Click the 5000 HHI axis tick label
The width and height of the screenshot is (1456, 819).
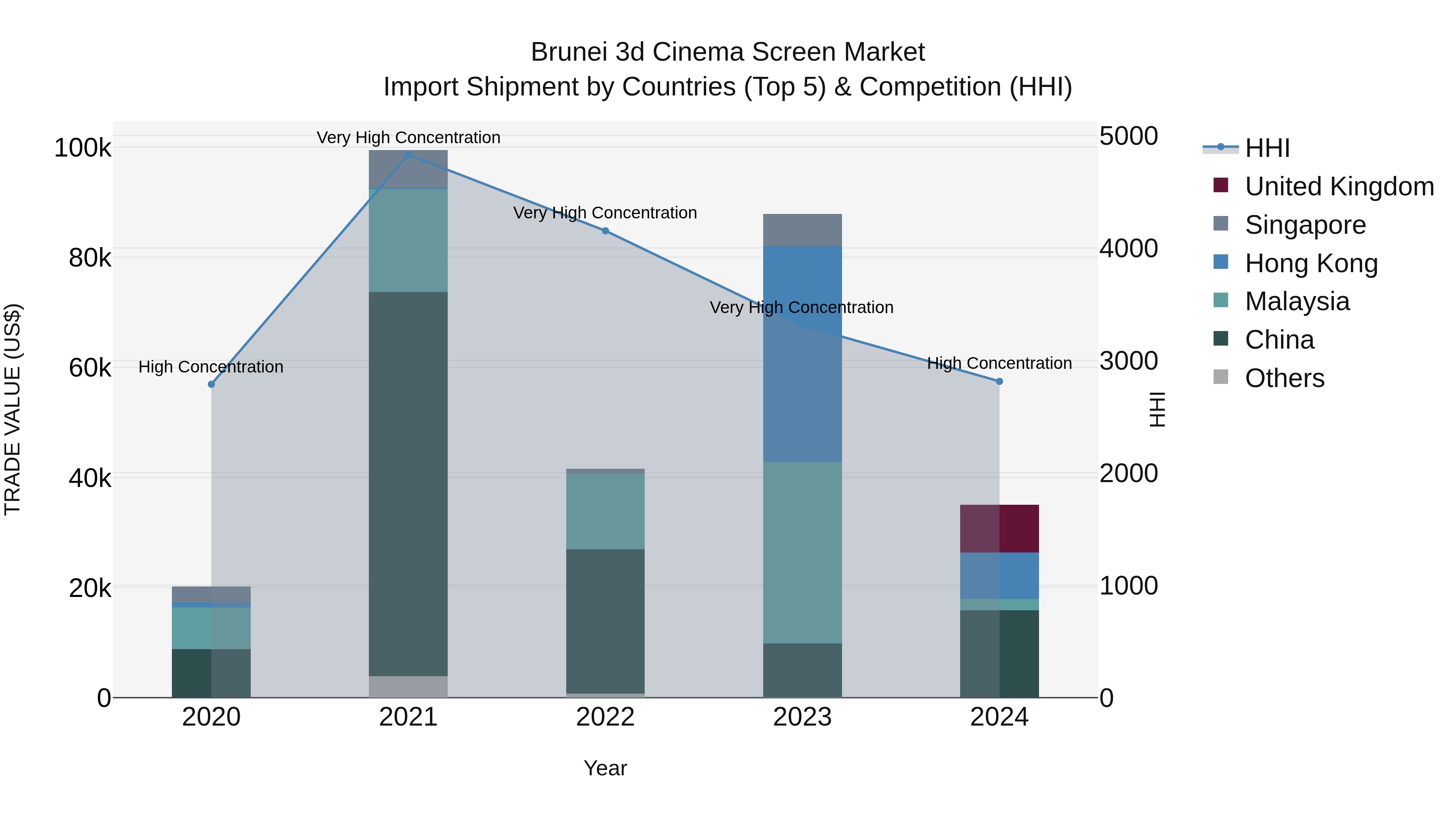point(1128,136)
